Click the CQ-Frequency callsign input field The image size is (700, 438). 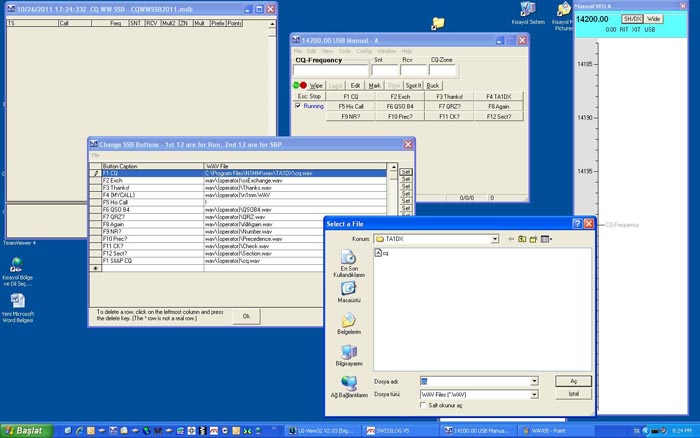331,71
